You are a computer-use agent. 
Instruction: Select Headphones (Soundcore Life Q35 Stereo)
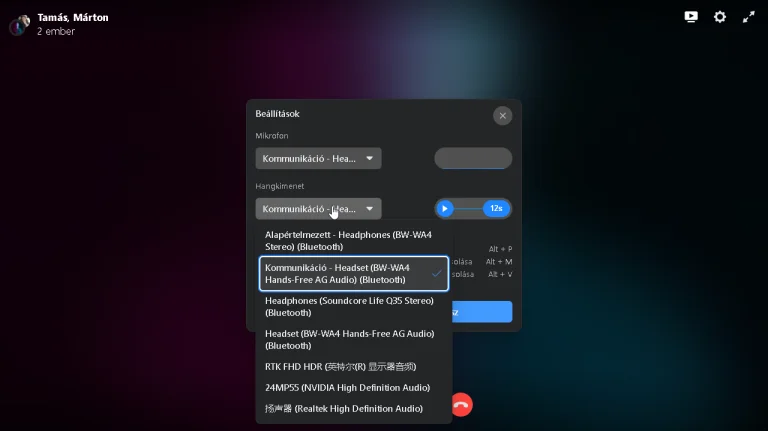(x=354, y=307)
